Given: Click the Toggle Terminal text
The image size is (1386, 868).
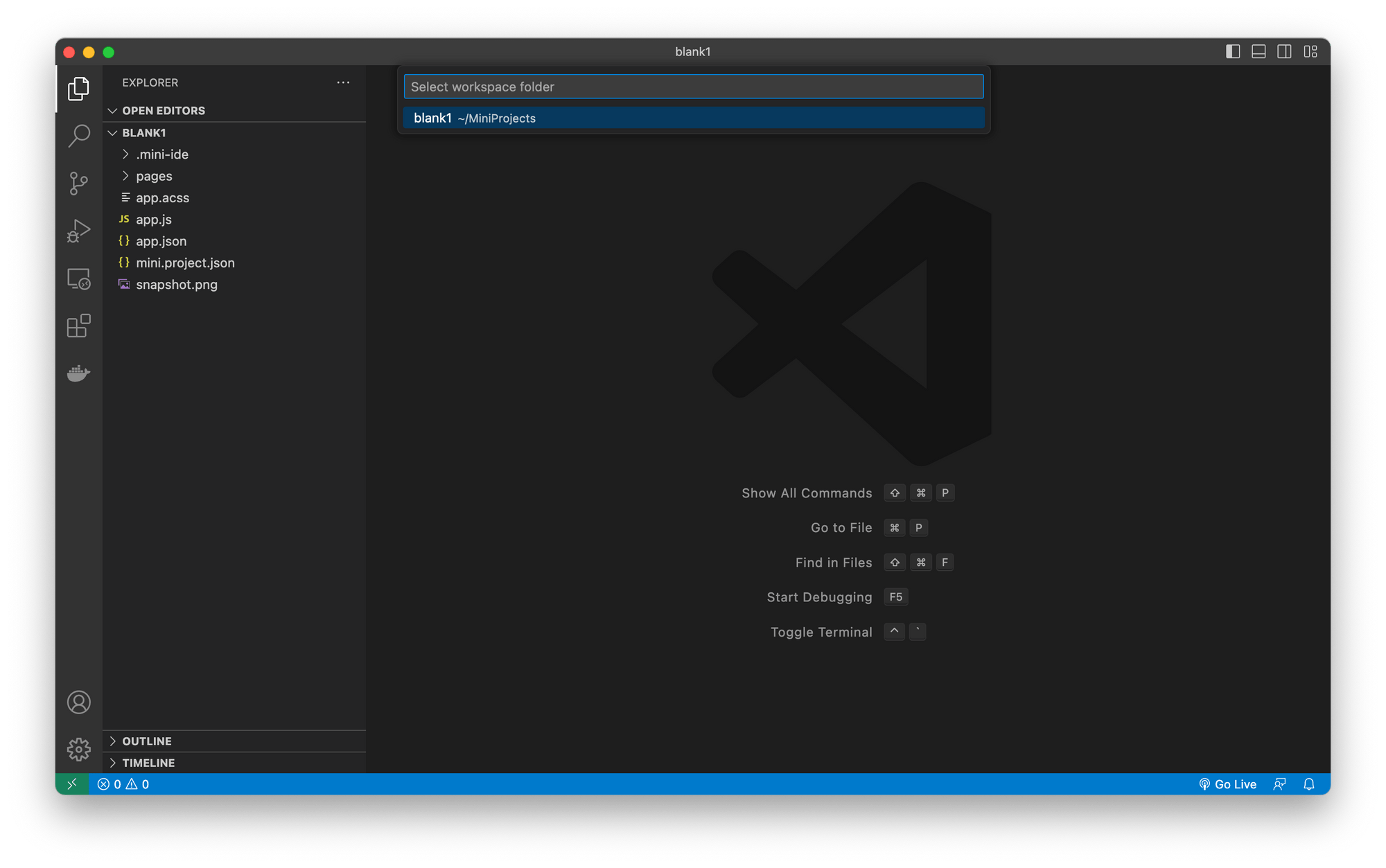Looking at the screenshot, I should point(821,632).
